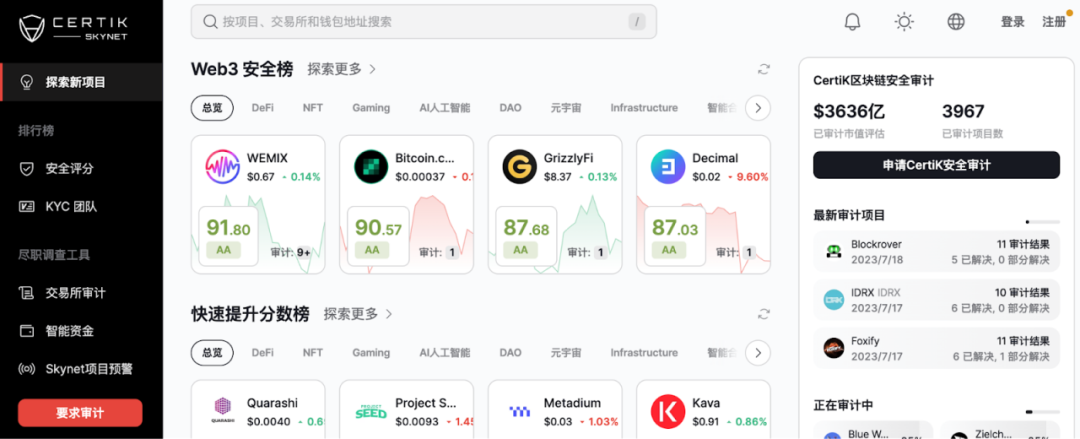
Task: Click the slash shortcut badge in search
Action: point(636,22)
